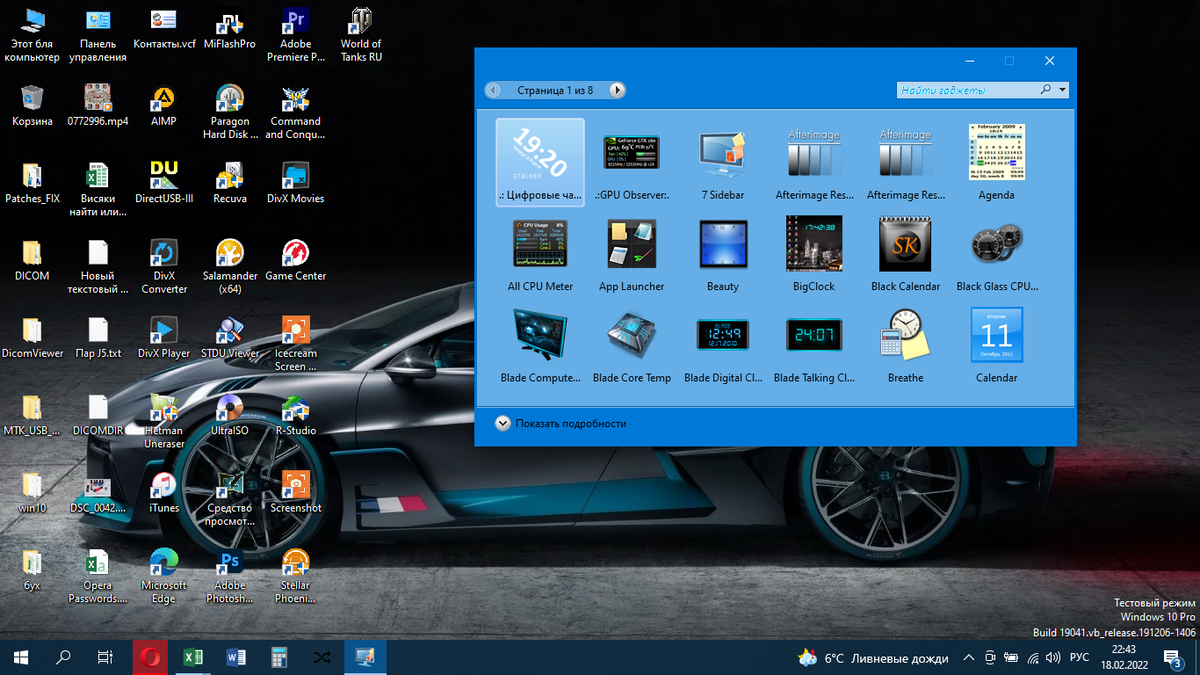The height and width of the screenshot is (675, 1200).
Task: Select the GPU Observer gadget
Action: 632,161
